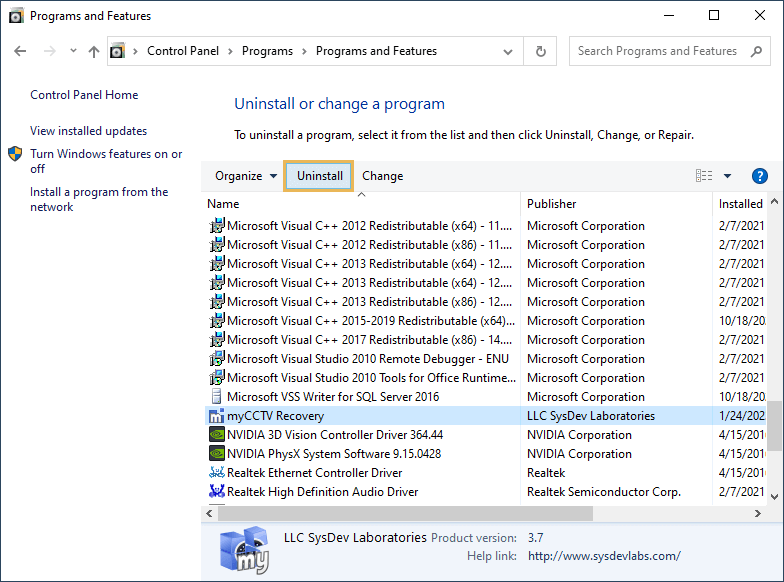Image resolution: width=784 pixels, height=582 pixels.
Task: Open Install a program from the network
Action: (x=99, y=199)
